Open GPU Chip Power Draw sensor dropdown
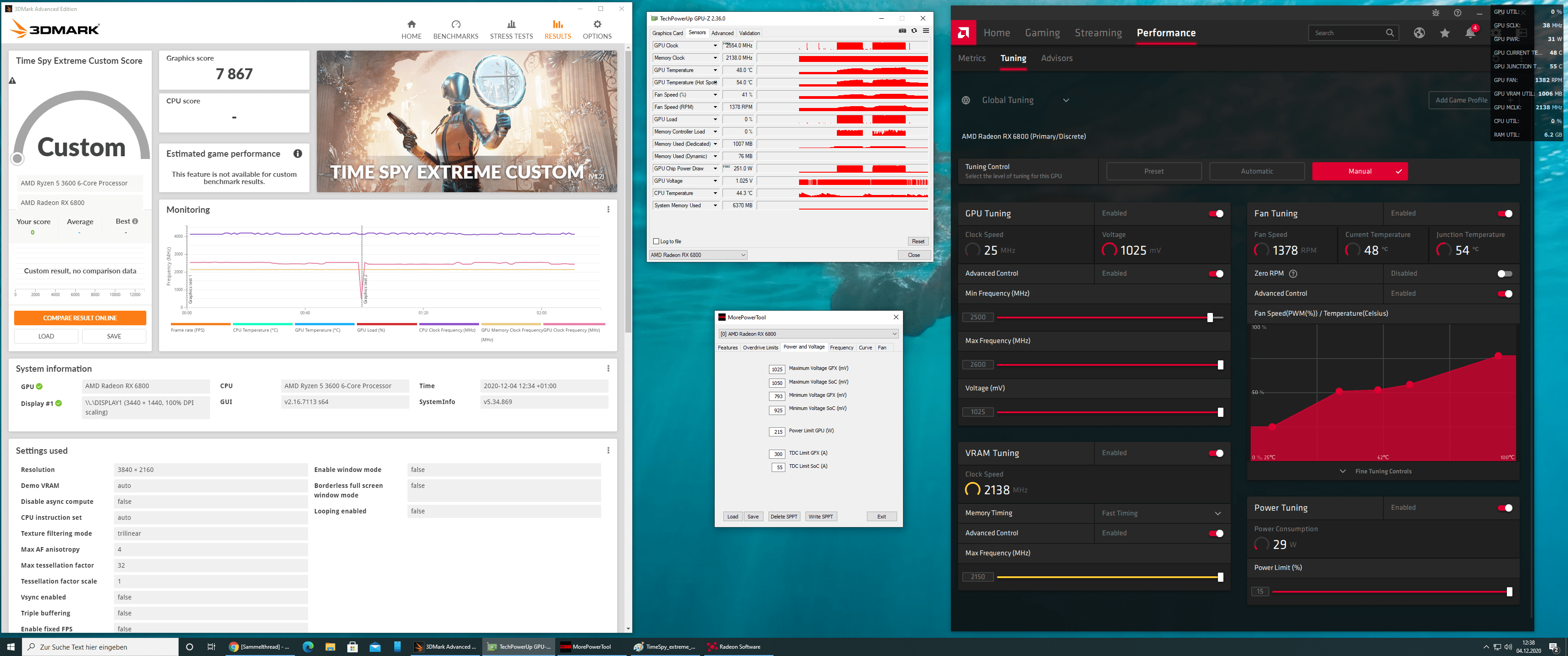 tap(715, 169)
